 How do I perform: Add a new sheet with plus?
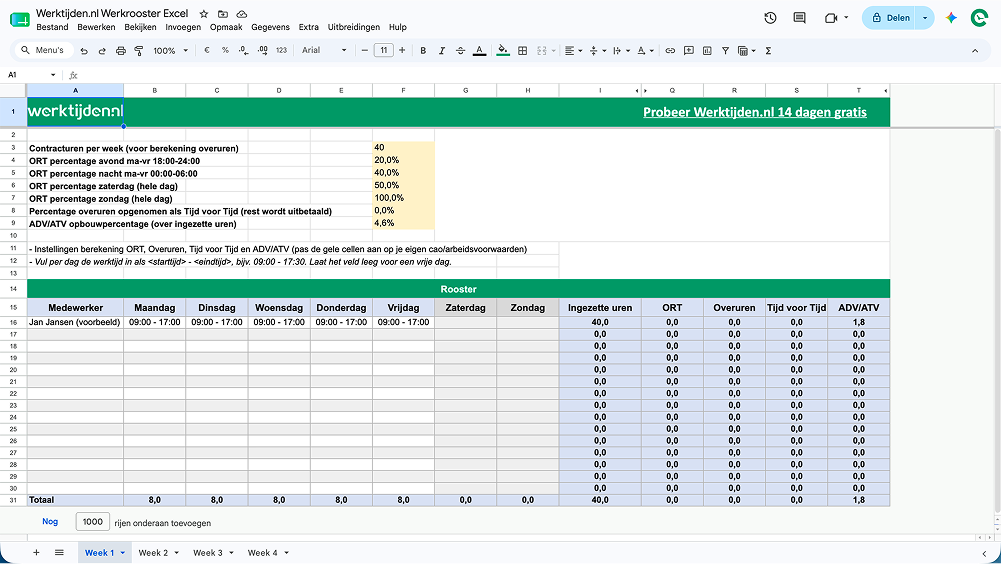click(x=36, y=553)
